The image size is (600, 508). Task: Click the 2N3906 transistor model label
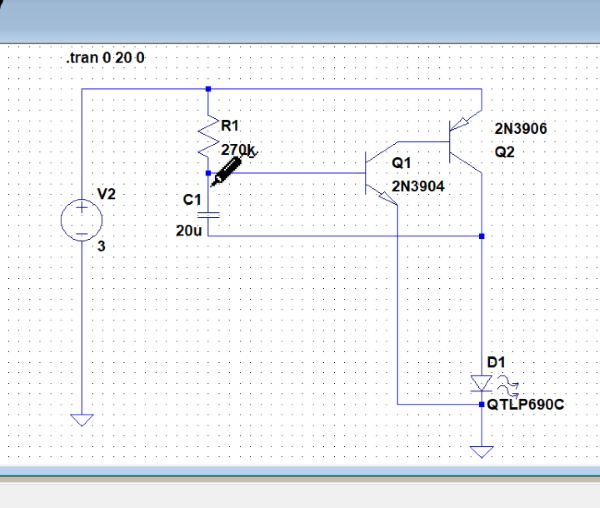point(520,130)
